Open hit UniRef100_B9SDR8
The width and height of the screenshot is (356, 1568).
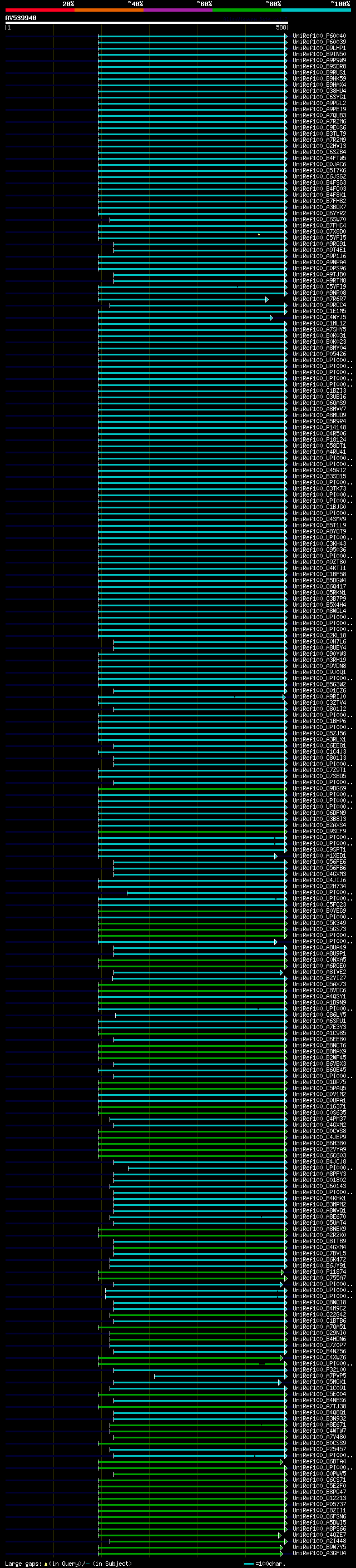tap(319, 66)
